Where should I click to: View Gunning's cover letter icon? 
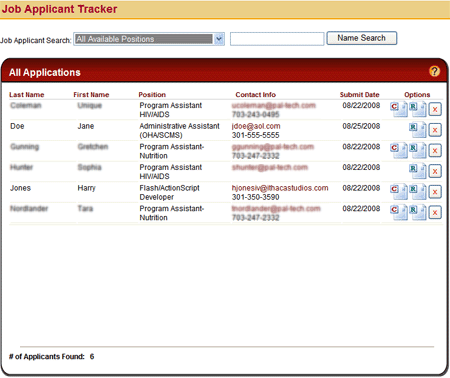pos(399,150)
